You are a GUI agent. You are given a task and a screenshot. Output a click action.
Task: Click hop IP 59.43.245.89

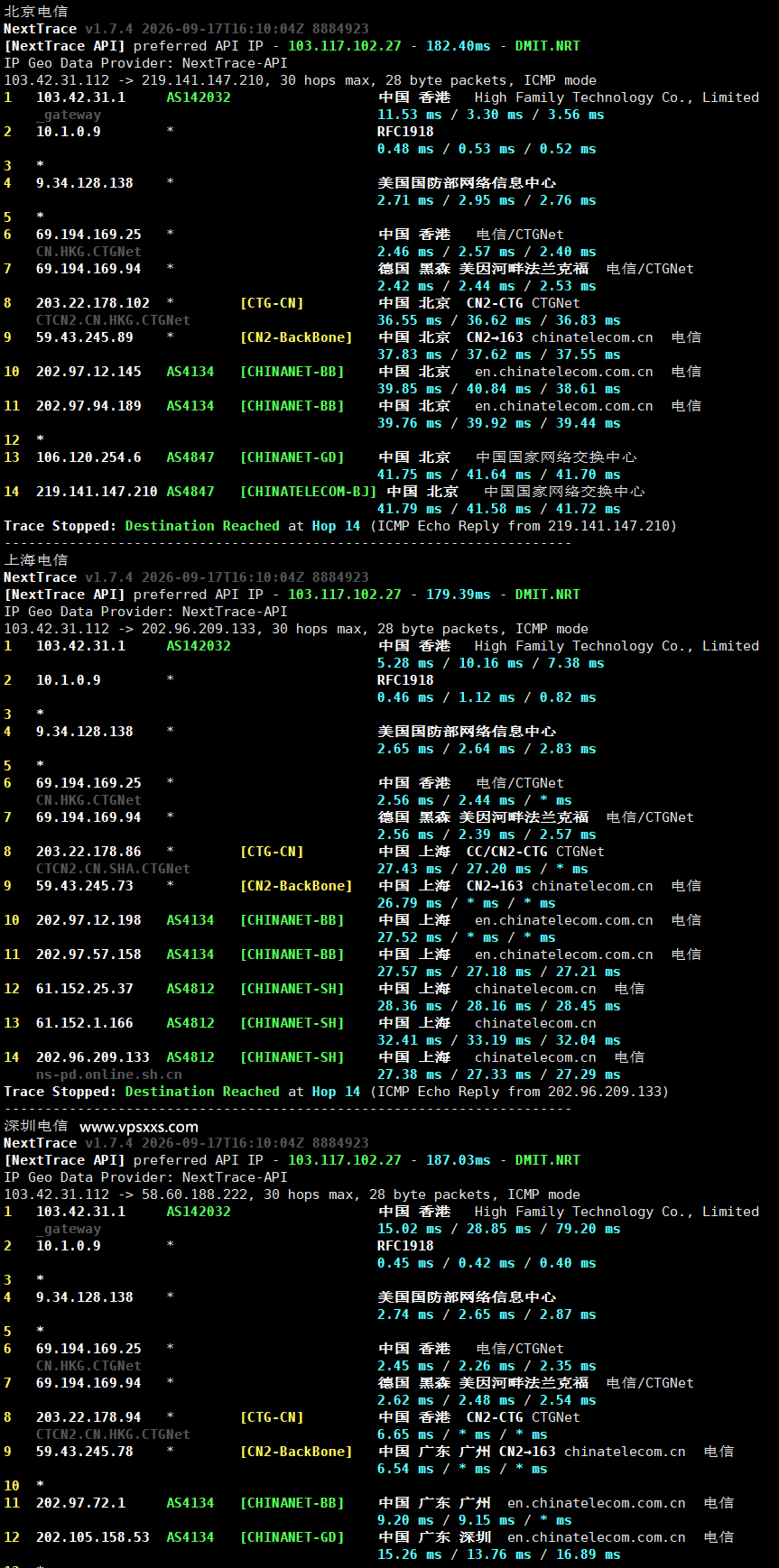[85, 337]
